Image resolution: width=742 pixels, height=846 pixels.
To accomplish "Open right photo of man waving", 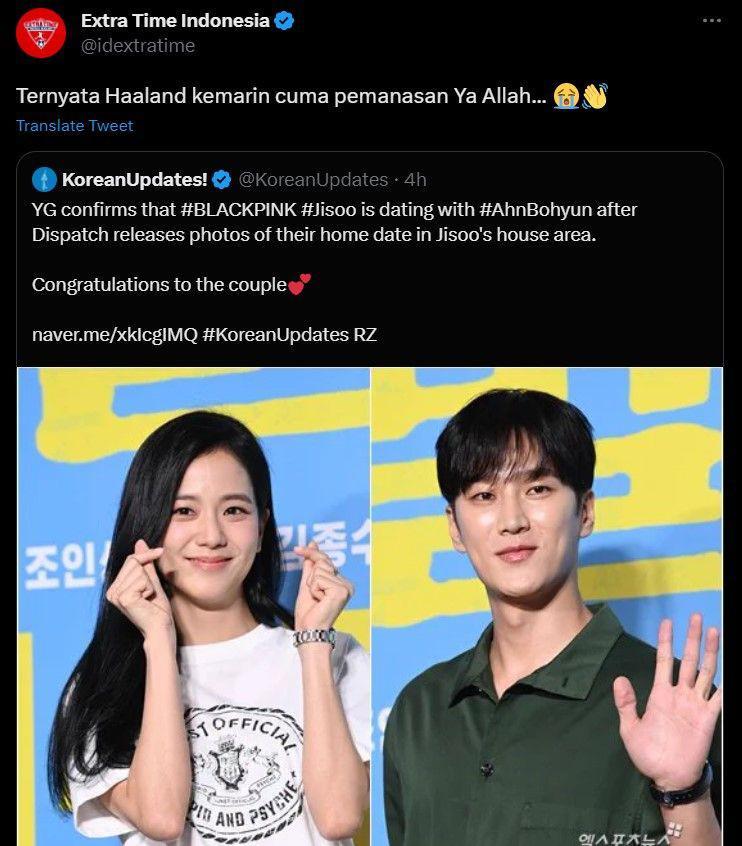I will [547, 606].
